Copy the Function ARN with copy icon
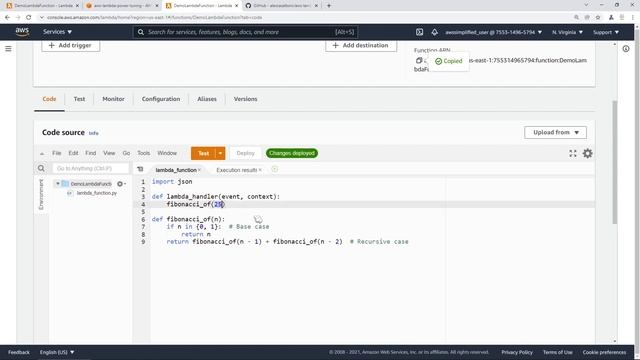The width and height of the screenshot is (640, 360). pos(419,60)
